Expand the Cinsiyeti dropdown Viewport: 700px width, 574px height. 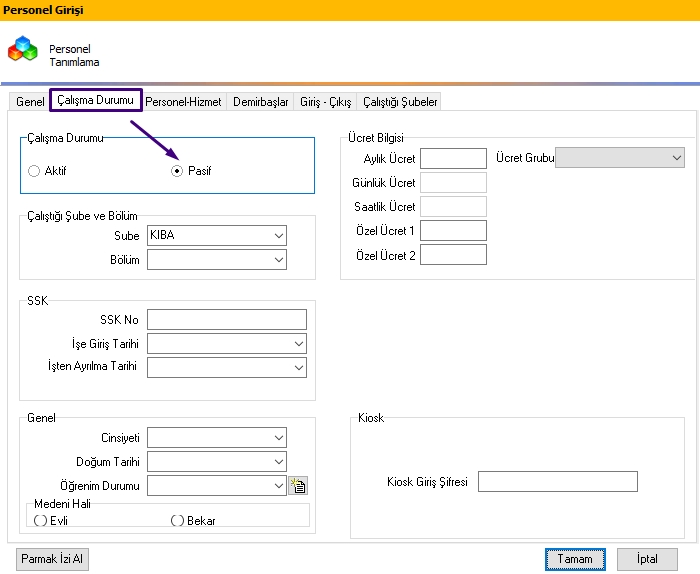[217, 437]
